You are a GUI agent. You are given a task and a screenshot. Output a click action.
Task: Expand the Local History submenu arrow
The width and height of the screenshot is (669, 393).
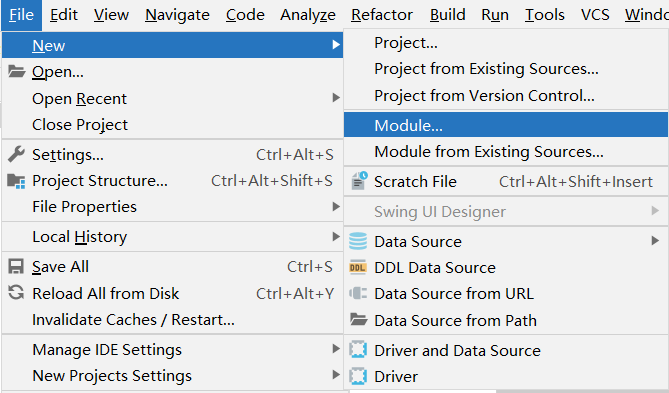click(336, 236)
